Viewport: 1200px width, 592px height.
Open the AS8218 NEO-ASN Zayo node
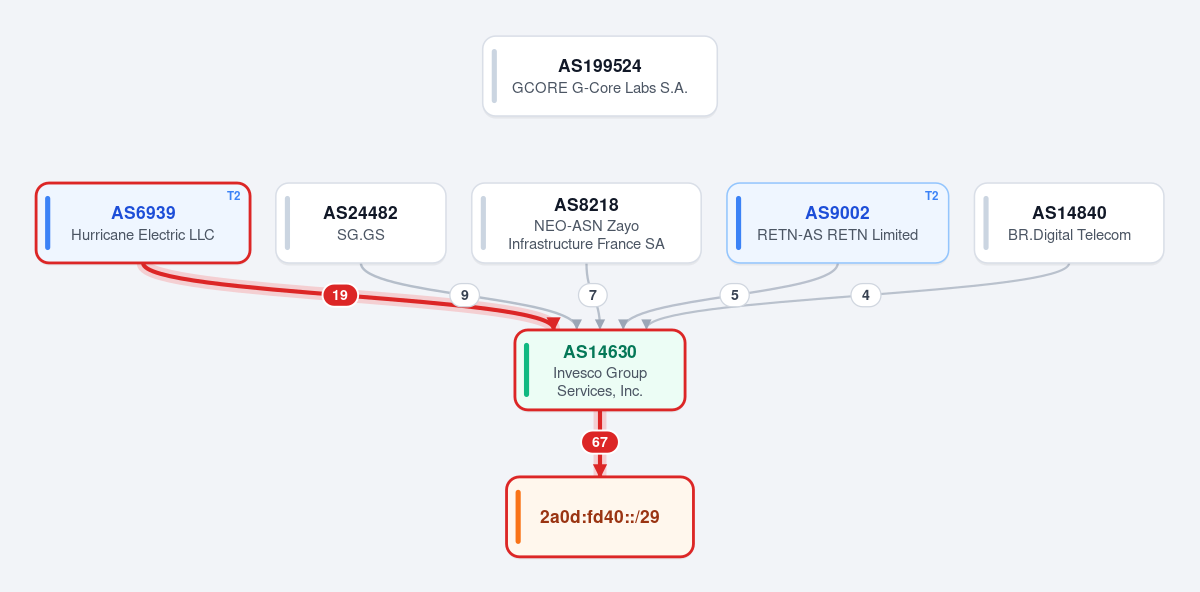586,223
